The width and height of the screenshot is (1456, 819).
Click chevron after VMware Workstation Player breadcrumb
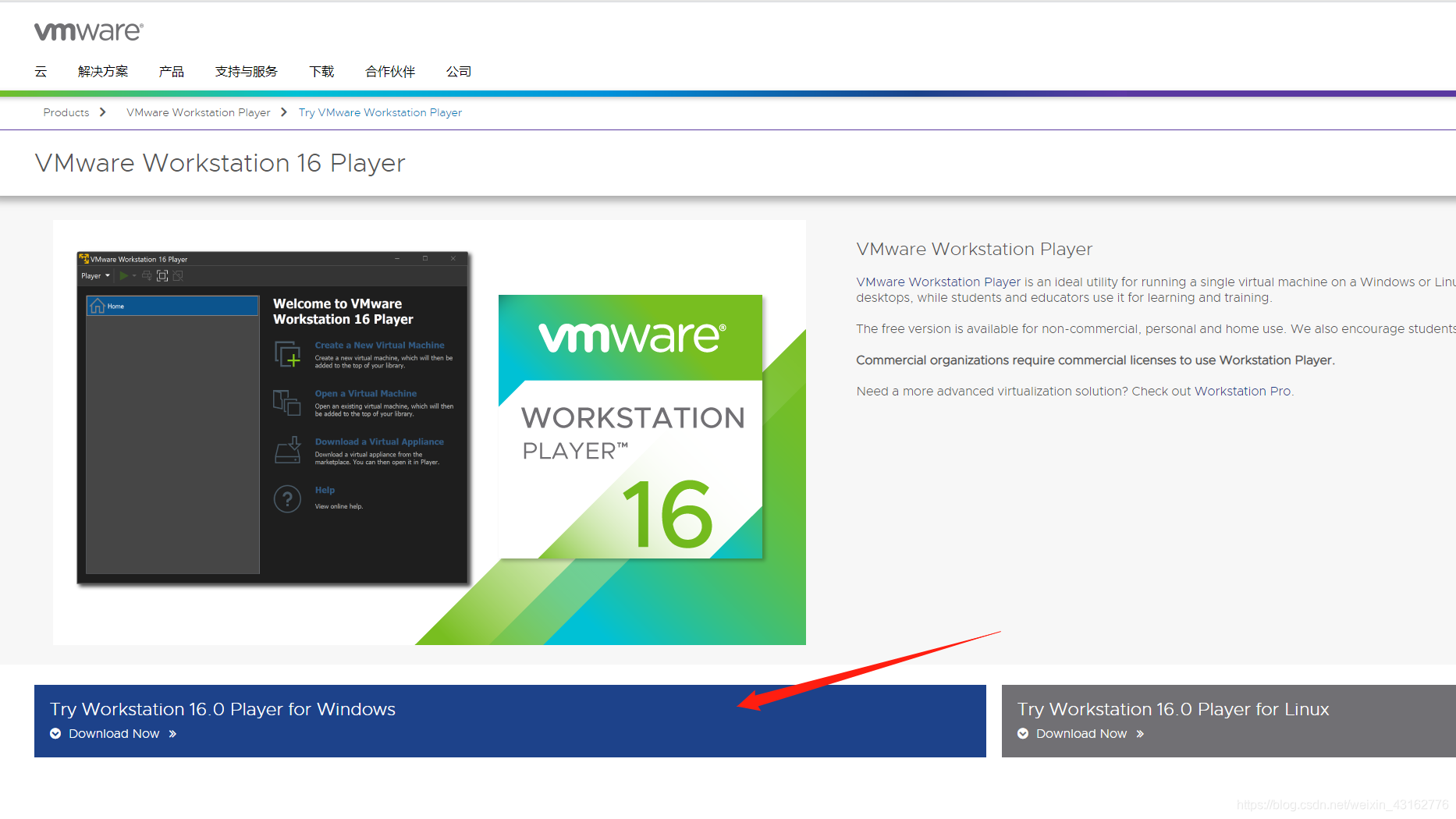[x=284, y=112]
